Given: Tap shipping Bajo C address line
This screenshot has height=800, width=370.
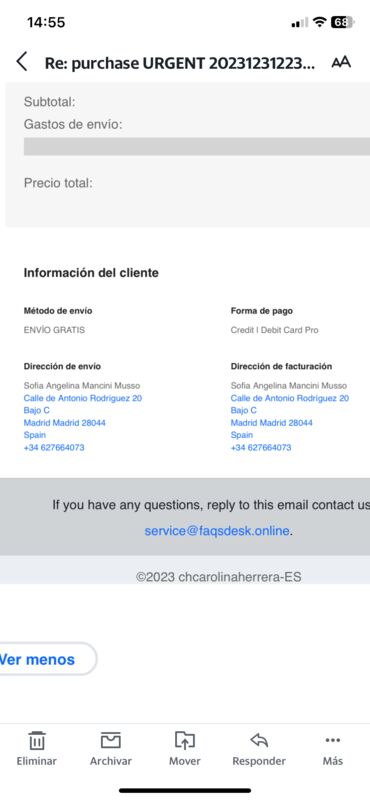Looking at the screenshot, I should coord(37,410).
